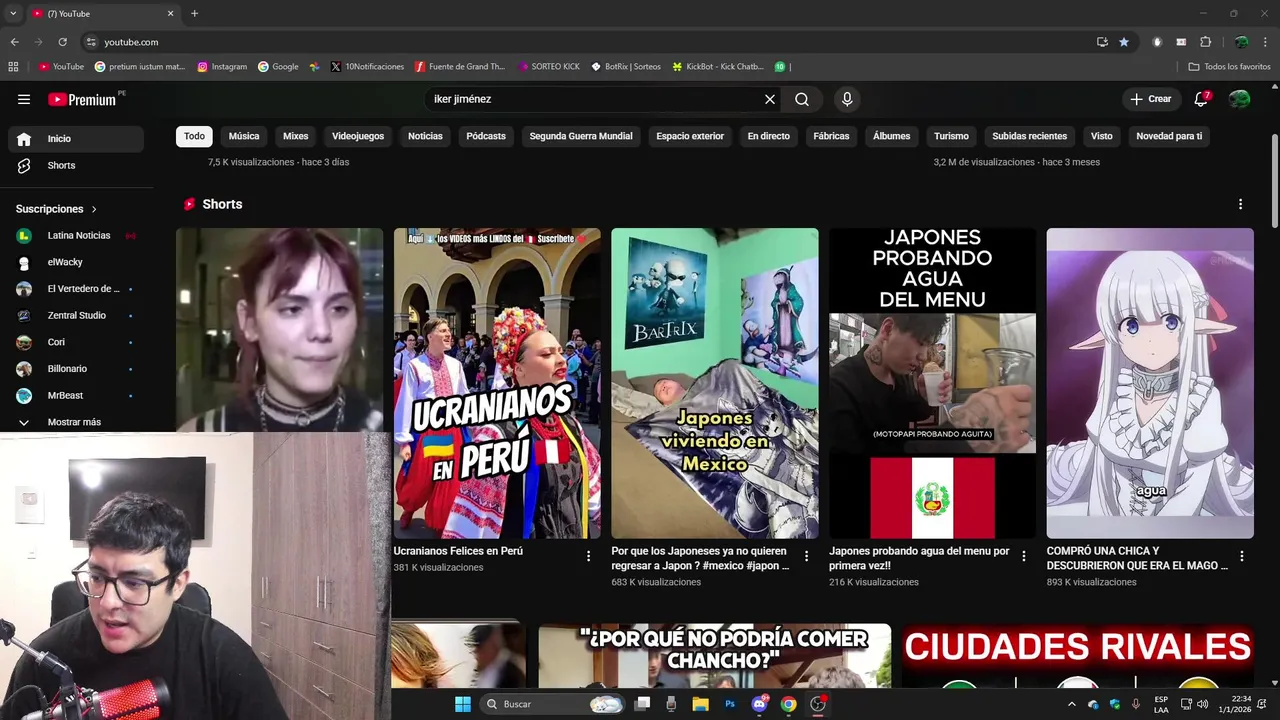Open the SORTEO KICK bookmark
This screenshot has width=1280, height=720.
[x=549, y=67]
